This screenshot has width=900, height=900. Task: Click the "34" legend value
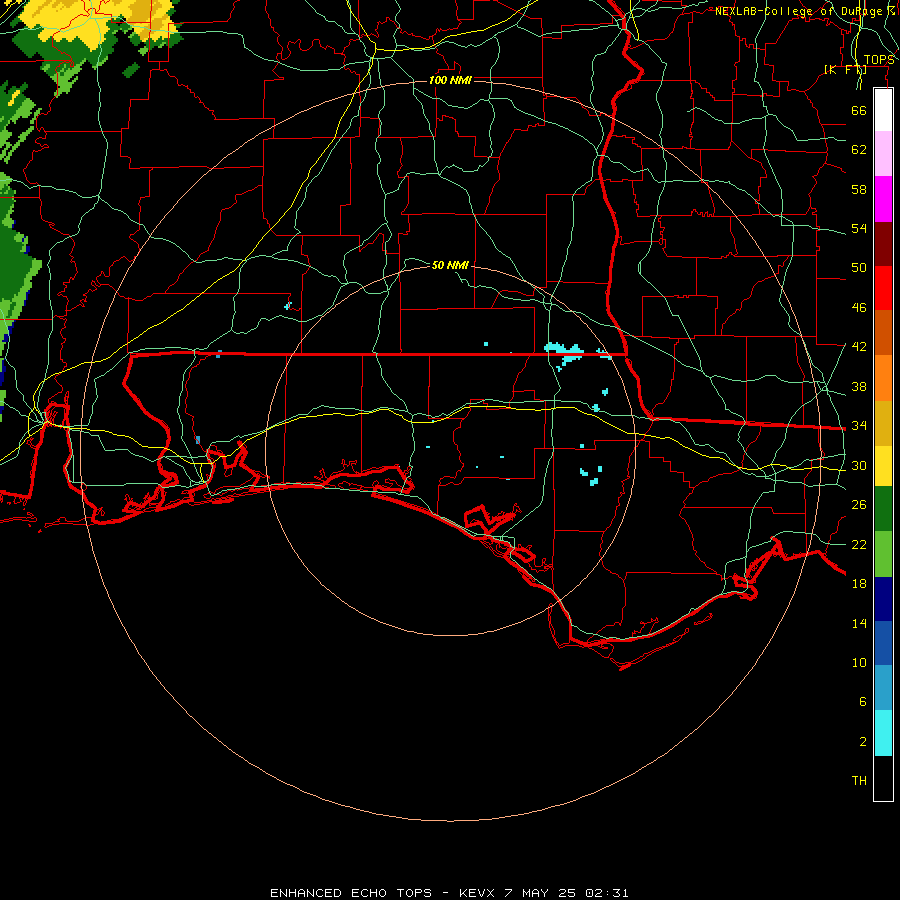pyautogui.click(x=859, y=426)
